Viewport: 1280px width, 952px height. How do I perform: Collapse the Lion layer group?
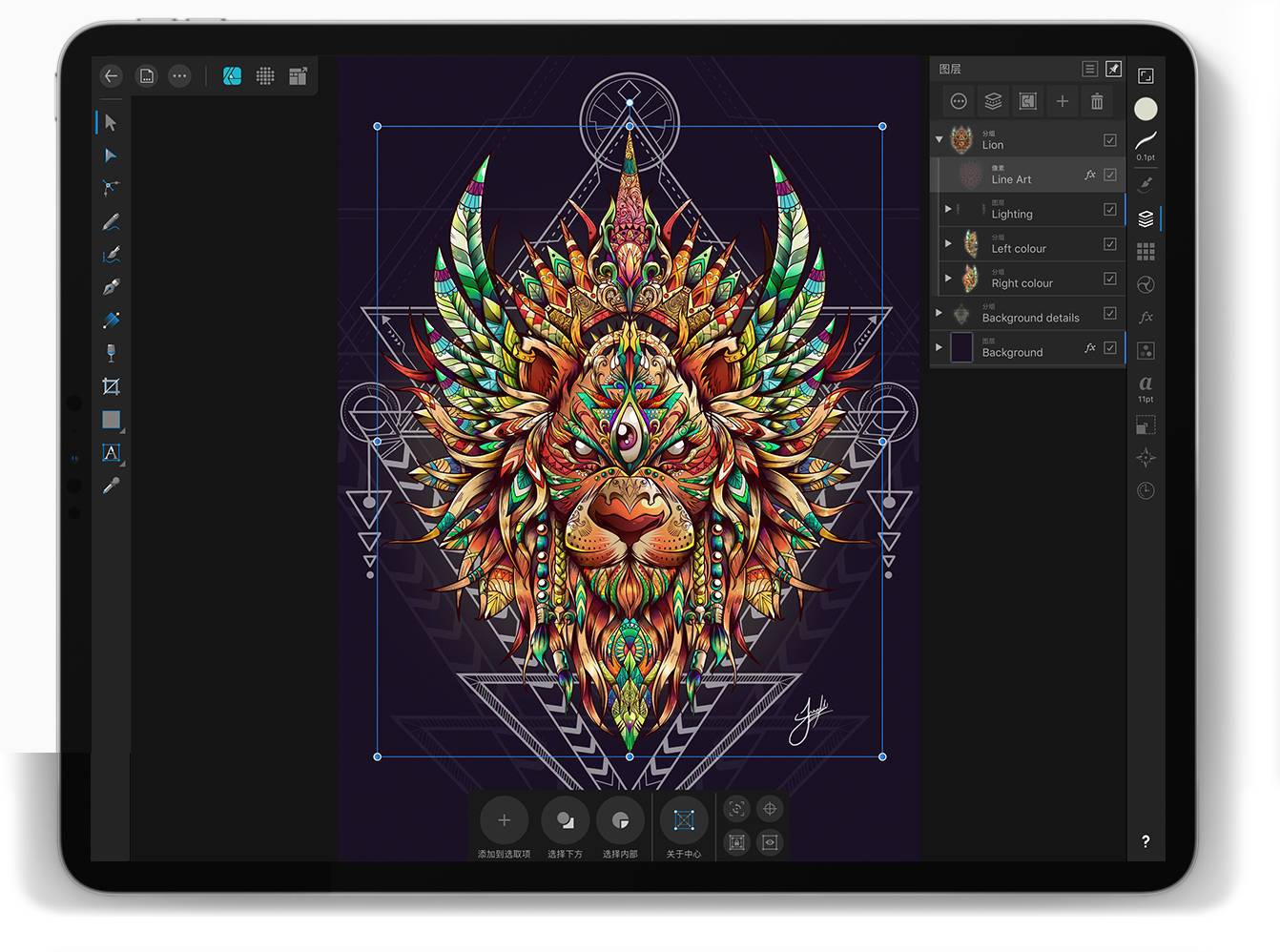939,140
